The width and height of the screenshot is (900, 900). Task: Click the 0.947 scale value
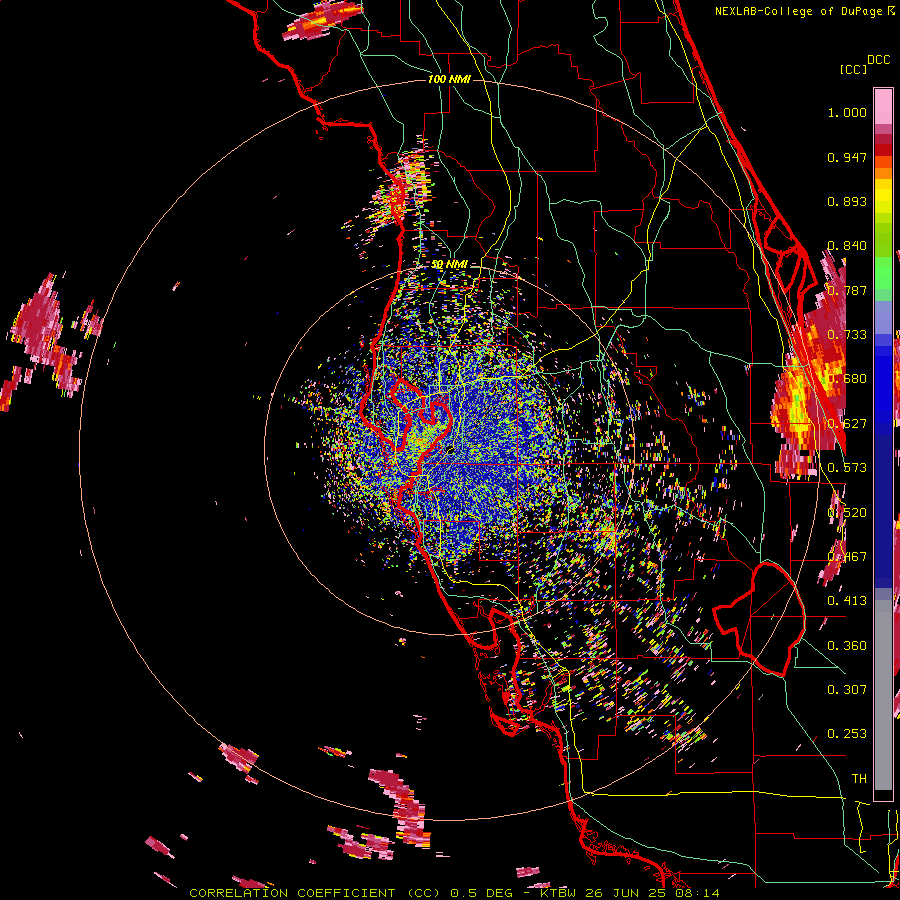pos(847,157)
